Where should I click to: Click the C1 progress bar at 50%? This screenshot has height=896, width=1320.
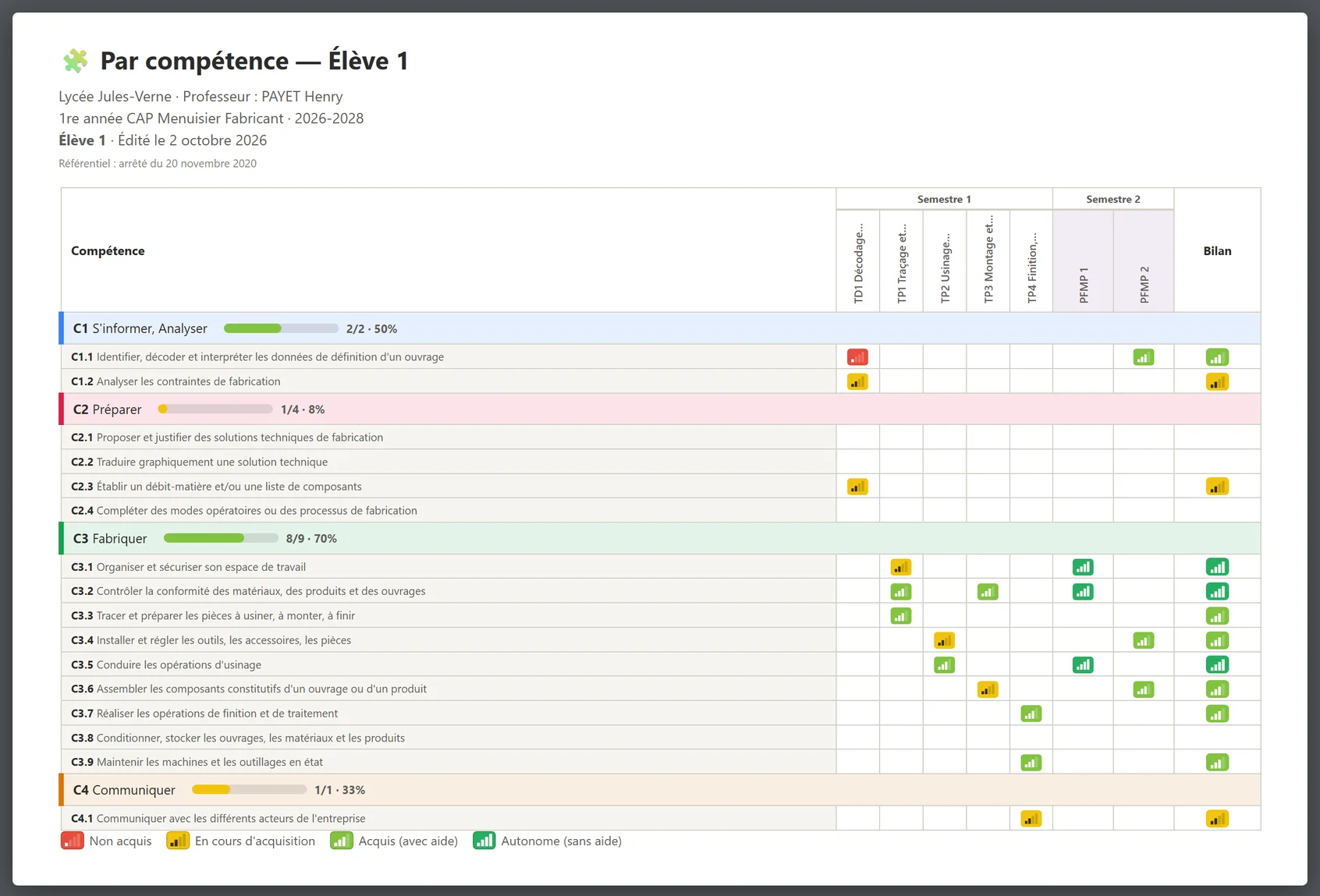(281, 328)
